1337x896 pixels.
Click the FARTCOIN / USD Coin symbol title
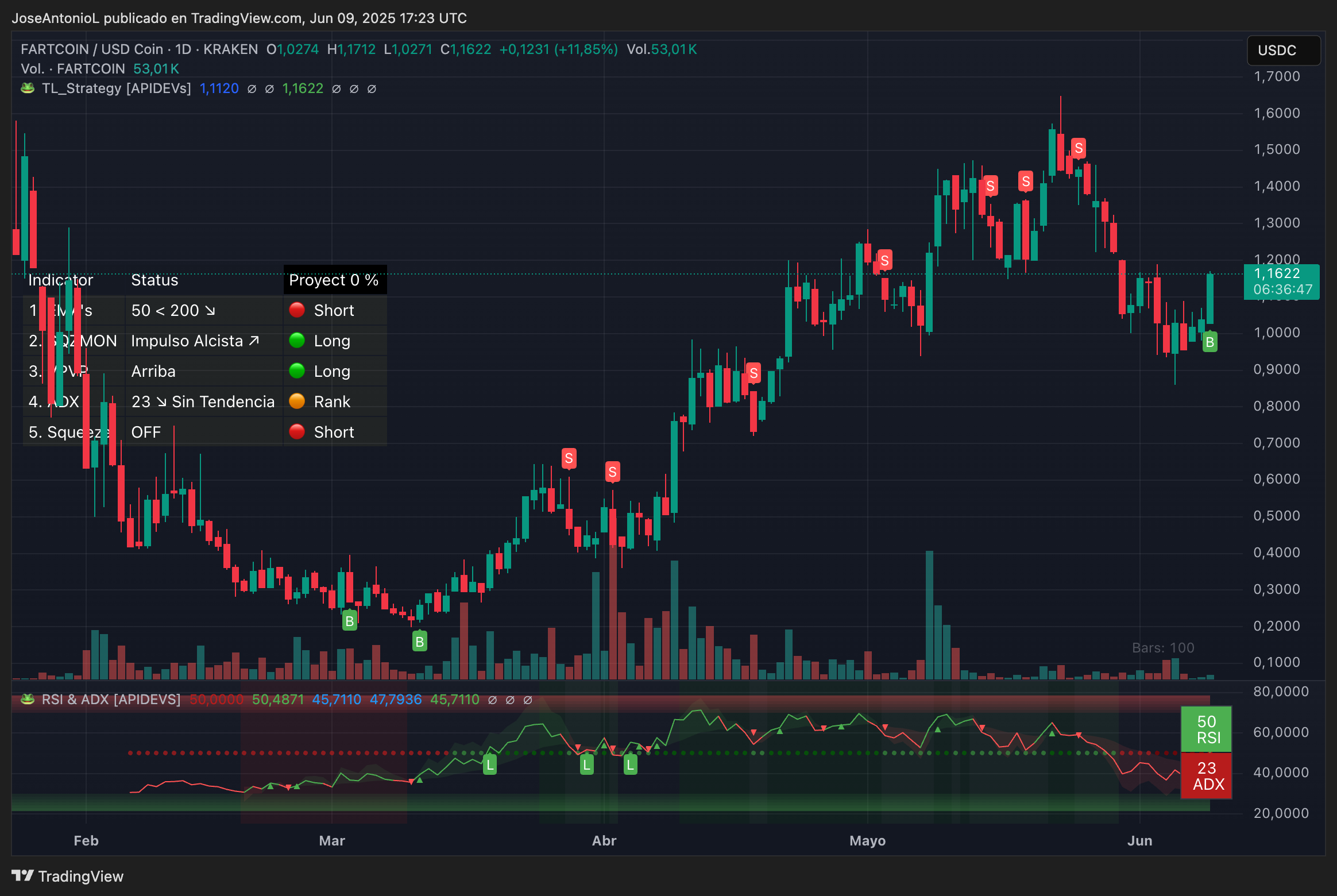coord(92,49)
